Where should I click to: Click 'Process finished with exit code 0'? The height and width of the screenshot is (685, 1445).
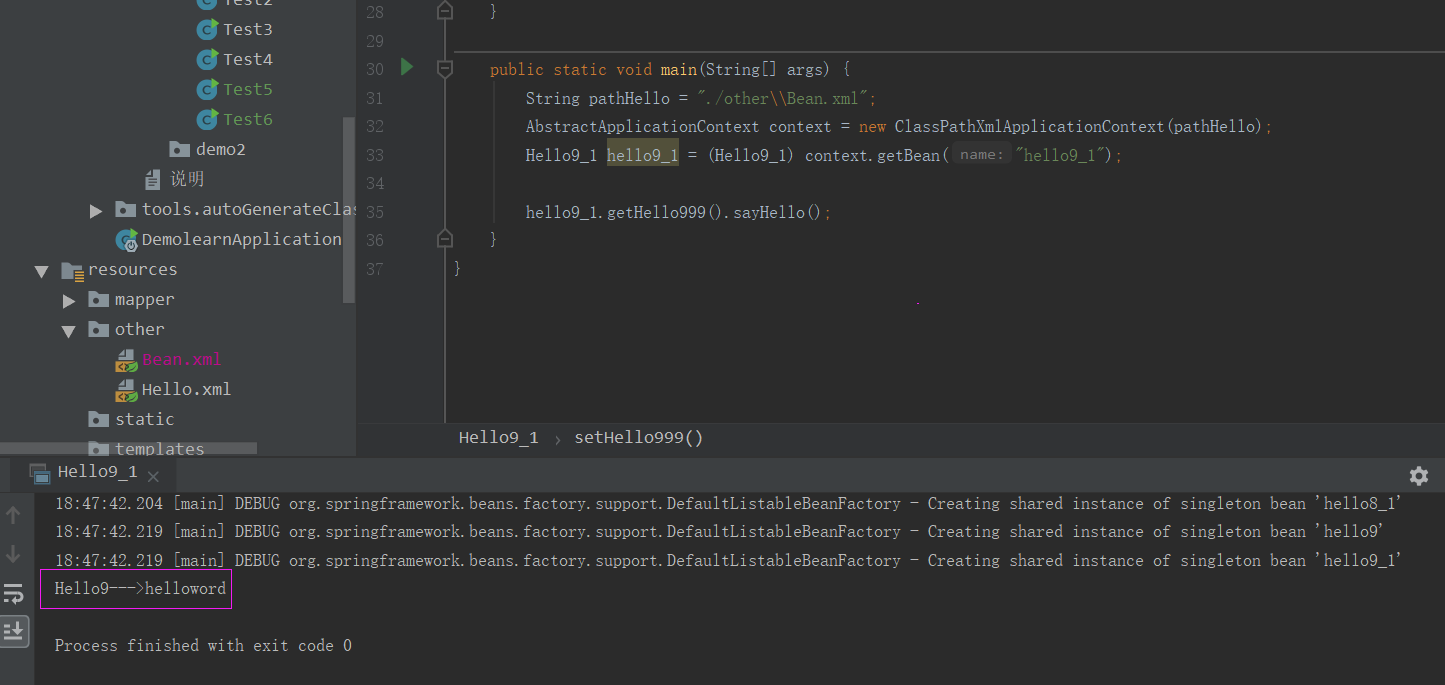tap(203, 646)
